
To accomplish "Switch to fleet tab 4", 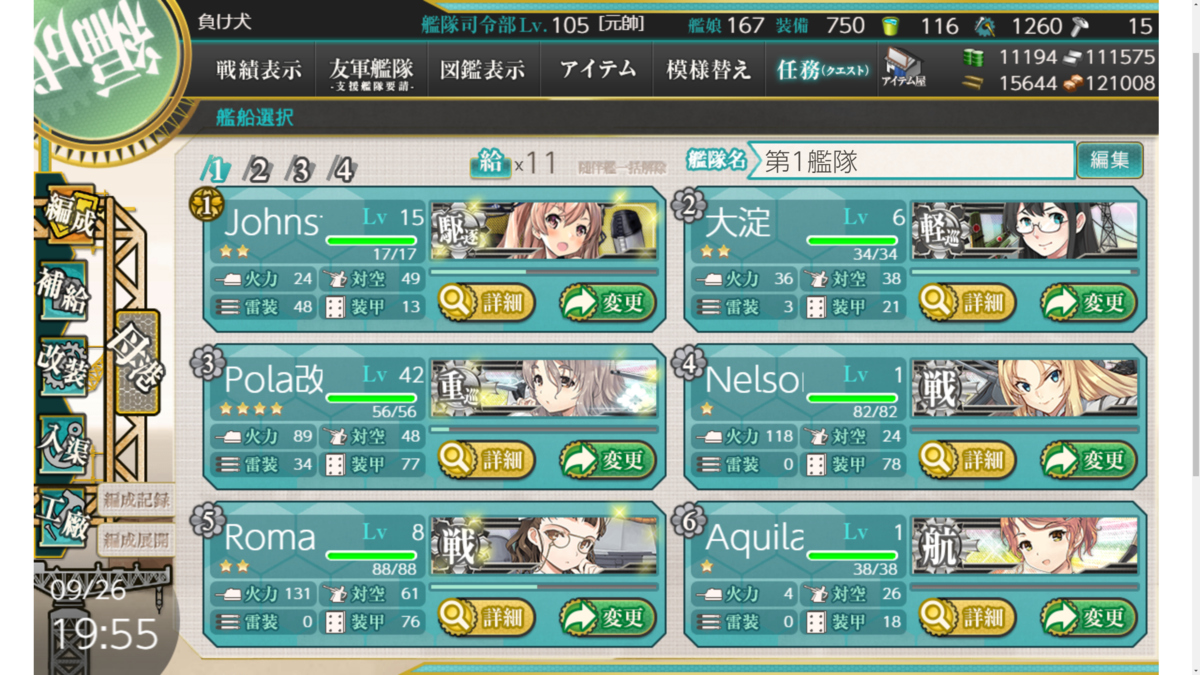I will pyautogui.click(x=342, y=169).
